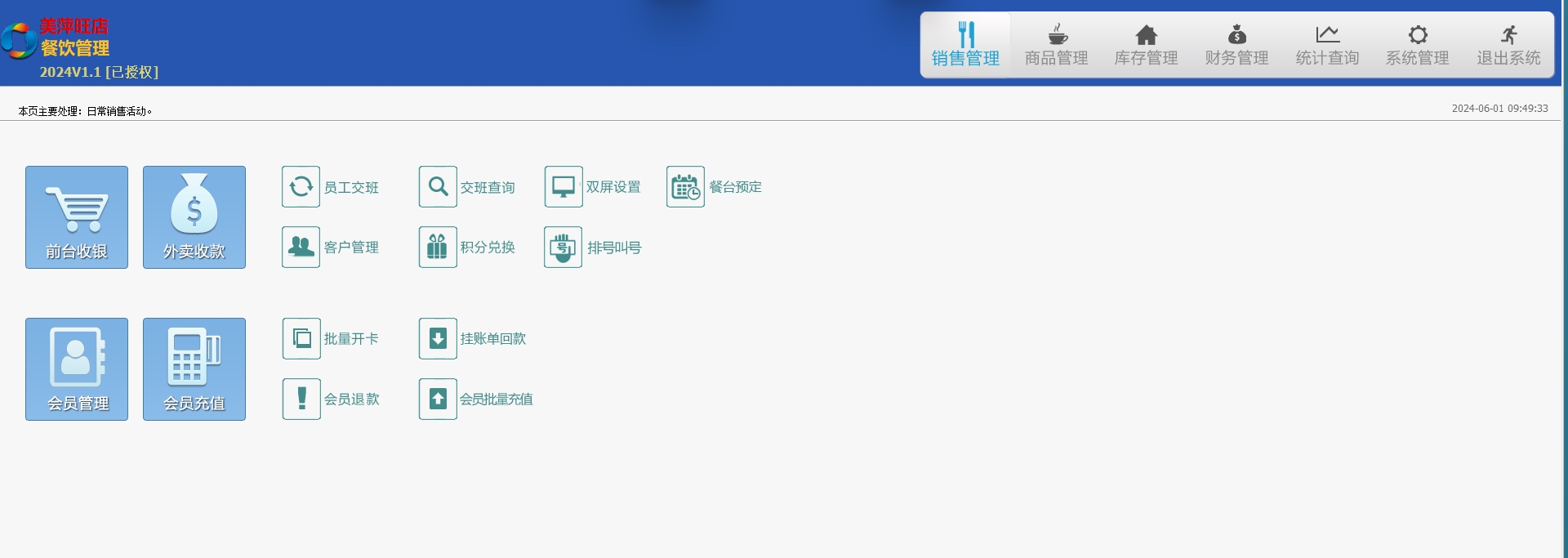This screenshot has width=1568, height=558.
Task: Open the 外卖收款 takeout payment tile
Action: pyautogui.click(x=194, y=217)
